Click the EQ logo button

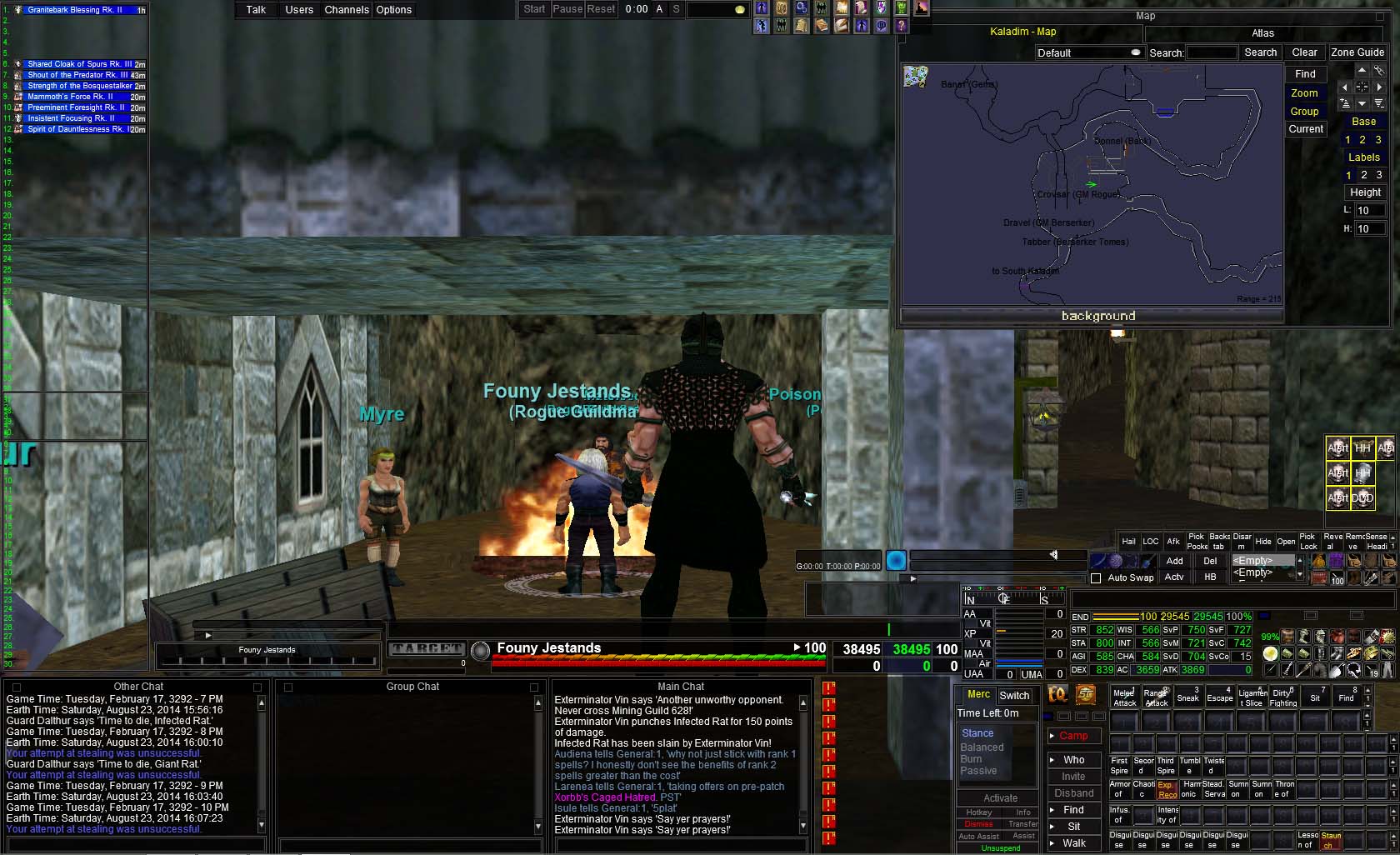coord(1057,694)
